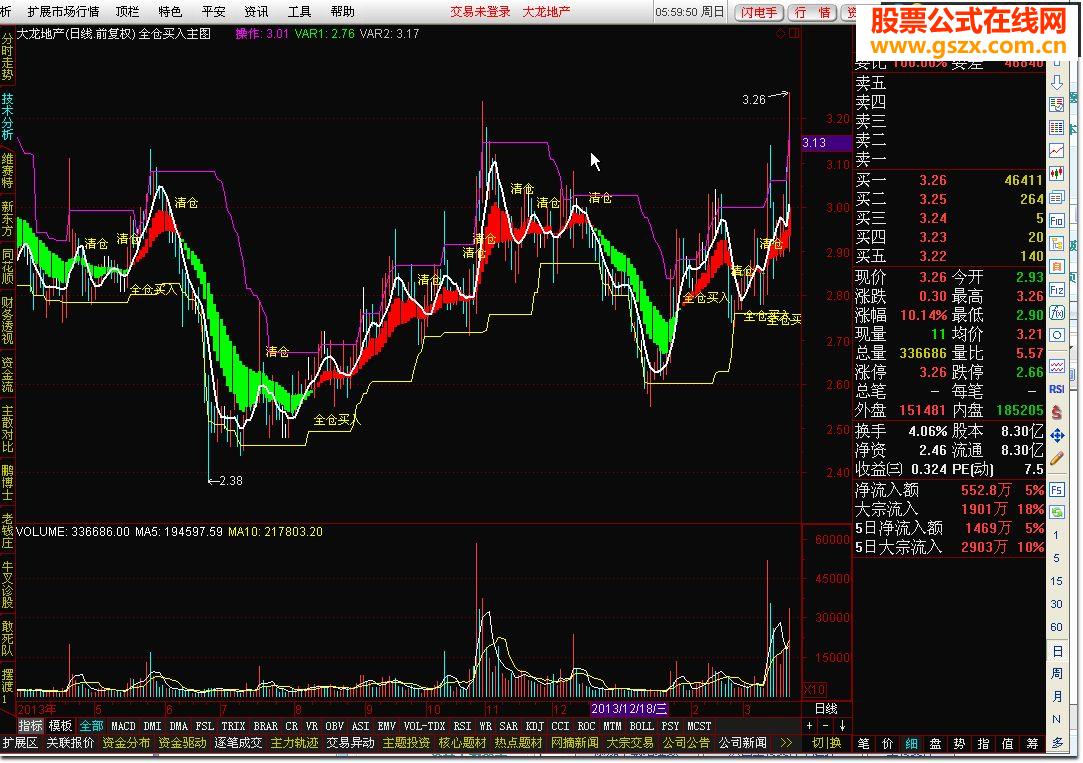The width and height of the screenshot is (1083, 763).
Task: Select the 30-minute period button
Action: 1057,604
